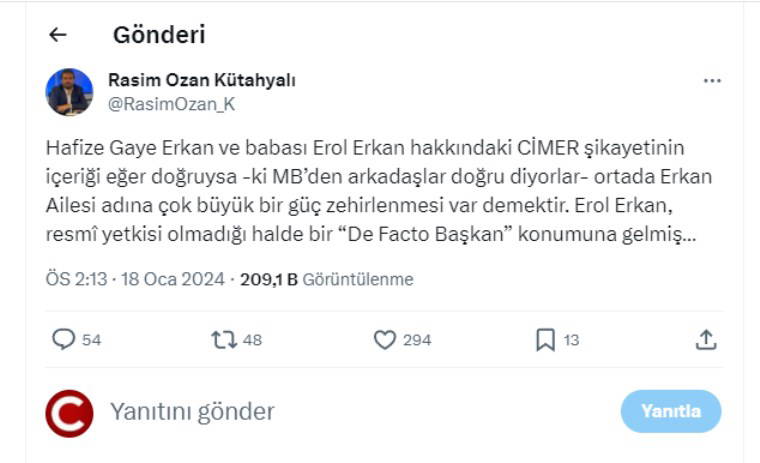Screen dimensions: 760x463
Task: Click the Yanıtla reply button
Action: [670, 411]
